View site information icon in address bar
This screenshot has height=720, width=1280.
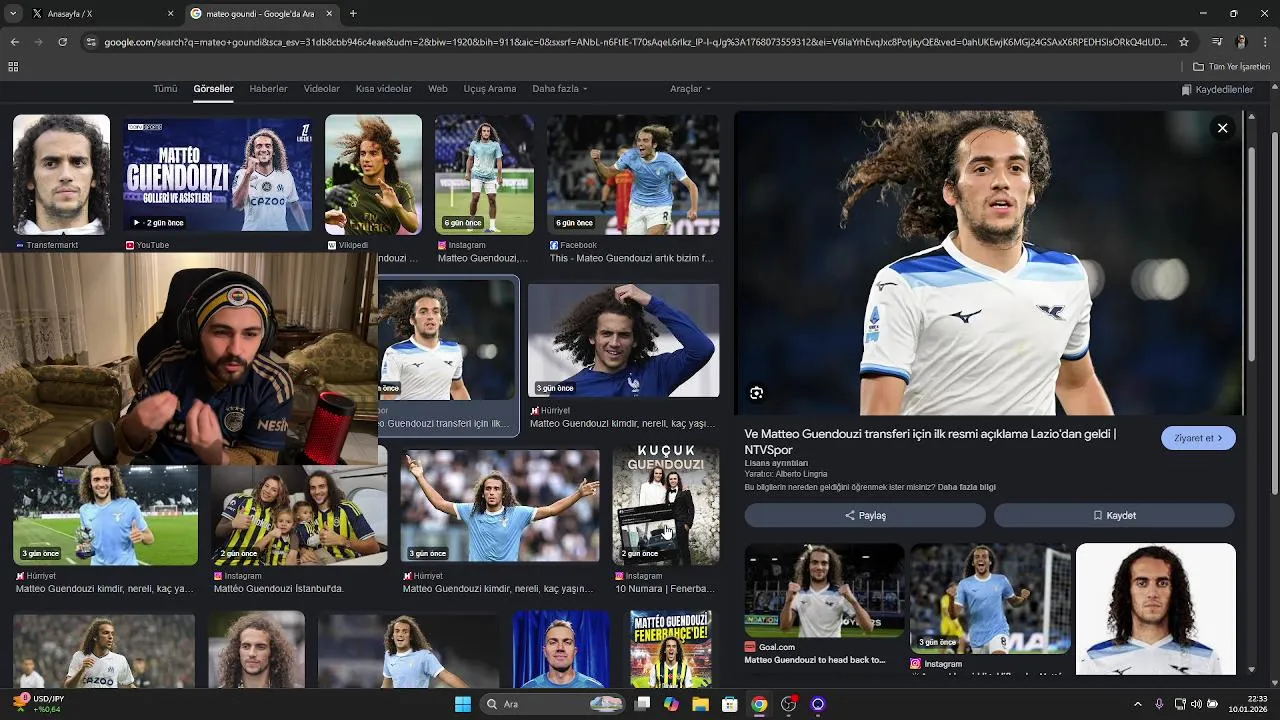(x=91, y=42)
